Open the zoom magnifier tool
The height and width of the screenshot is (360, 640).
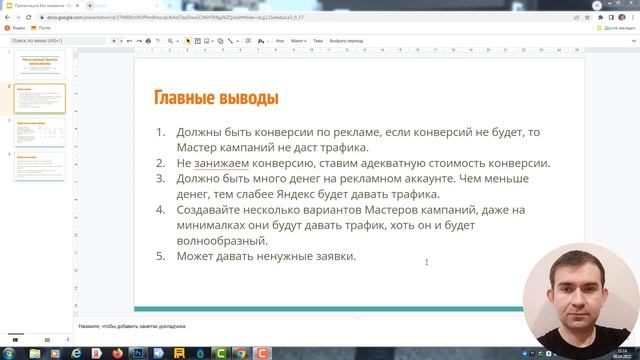[x=170, y=41]
